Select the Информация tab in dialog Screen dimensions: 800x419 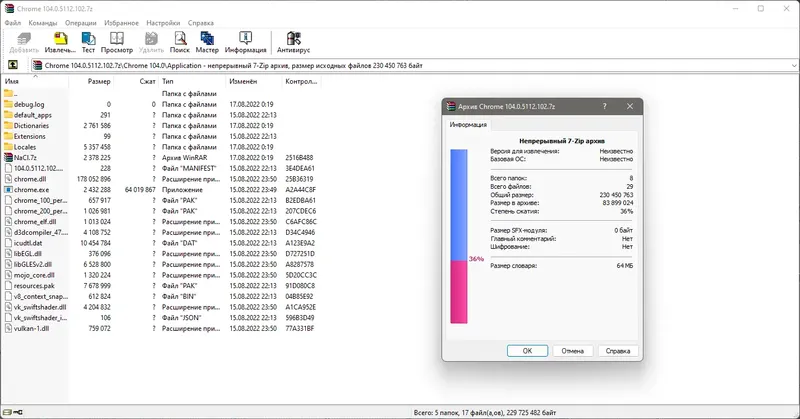(468, 125)
